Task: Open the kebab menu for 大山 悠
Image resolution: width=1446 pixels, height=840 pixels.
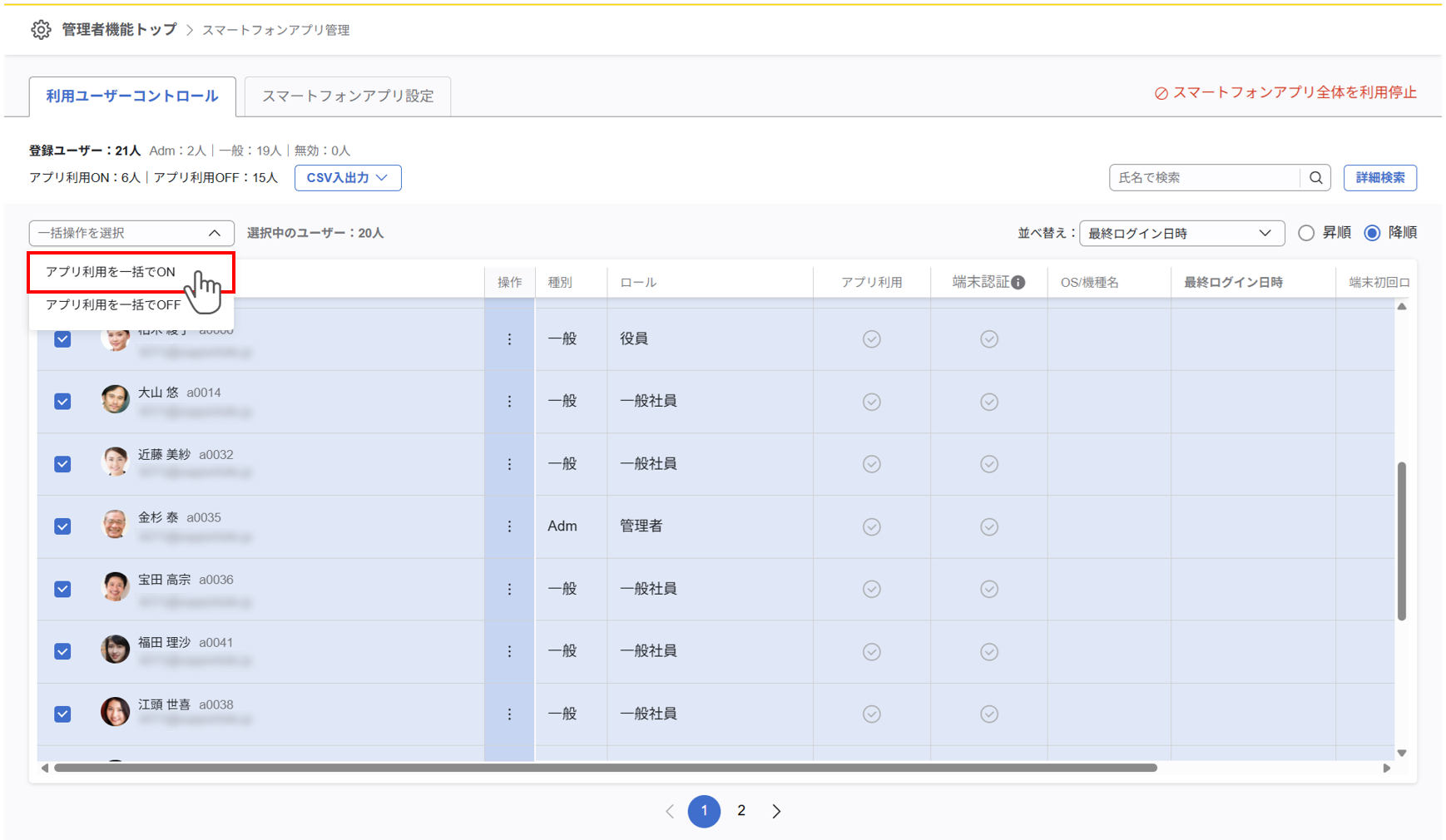Action: 509,402
